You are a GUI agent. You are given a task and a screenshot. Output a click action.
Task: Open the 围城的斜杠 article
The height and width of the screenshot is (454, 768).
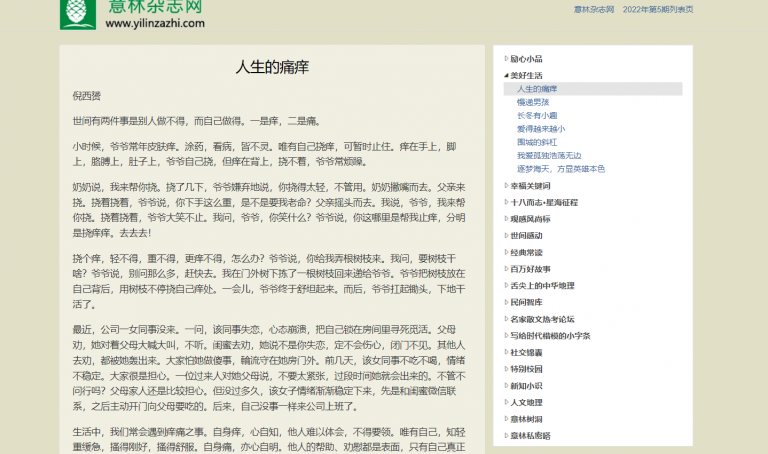(x=537, y=142)
